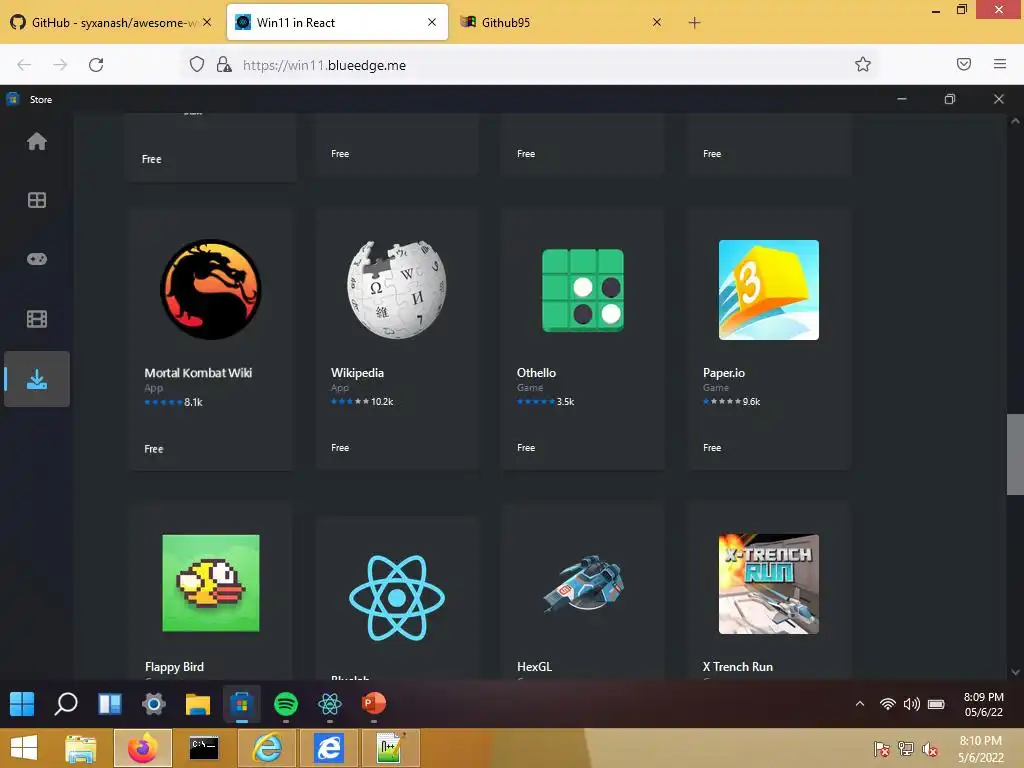Click the volume speaker icon in Win11 tray
Viewport: 1024px width, 768px height.
pos(912,704)
